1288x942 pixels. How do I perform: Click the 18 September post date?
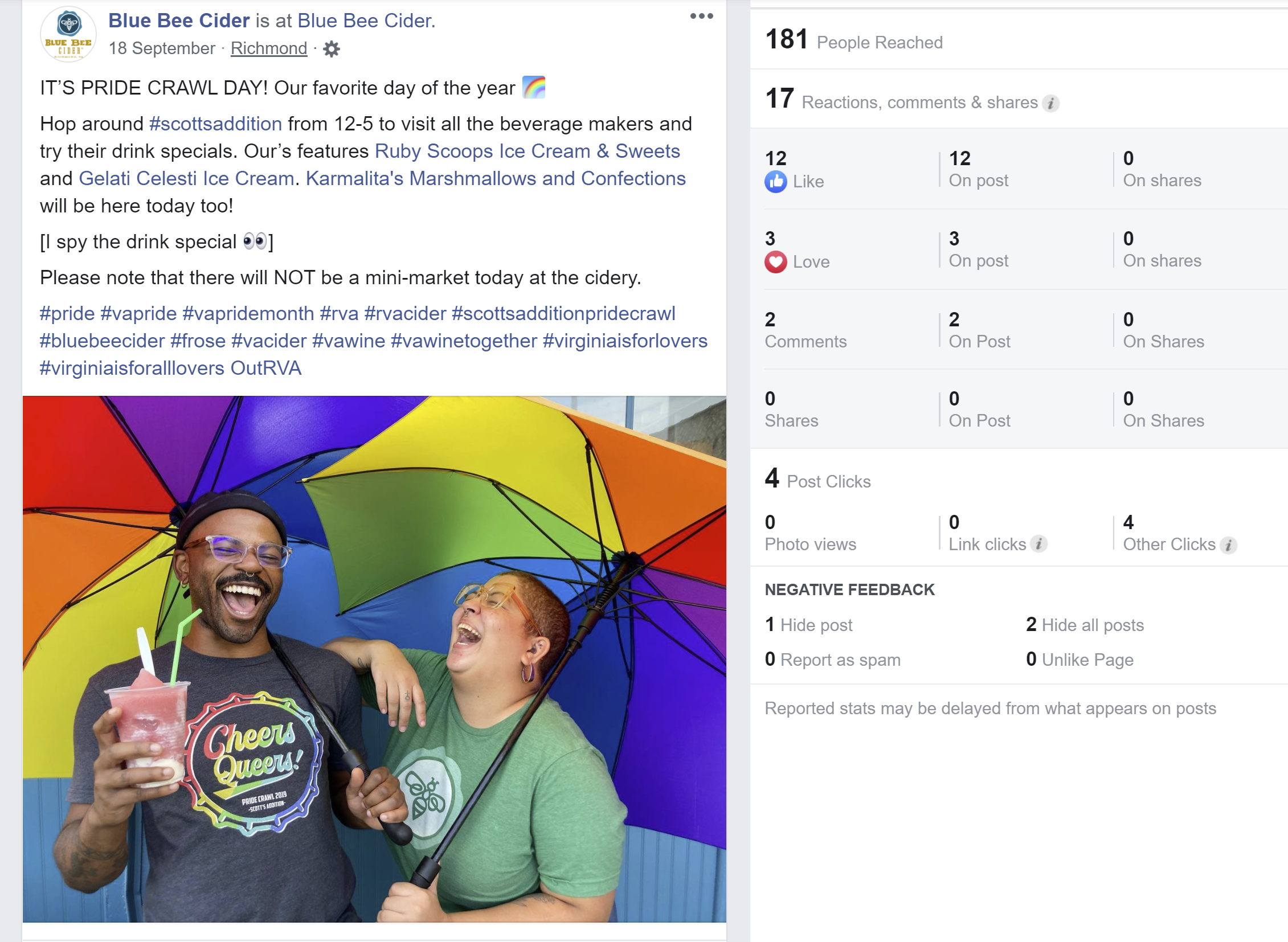click(162, 48)
